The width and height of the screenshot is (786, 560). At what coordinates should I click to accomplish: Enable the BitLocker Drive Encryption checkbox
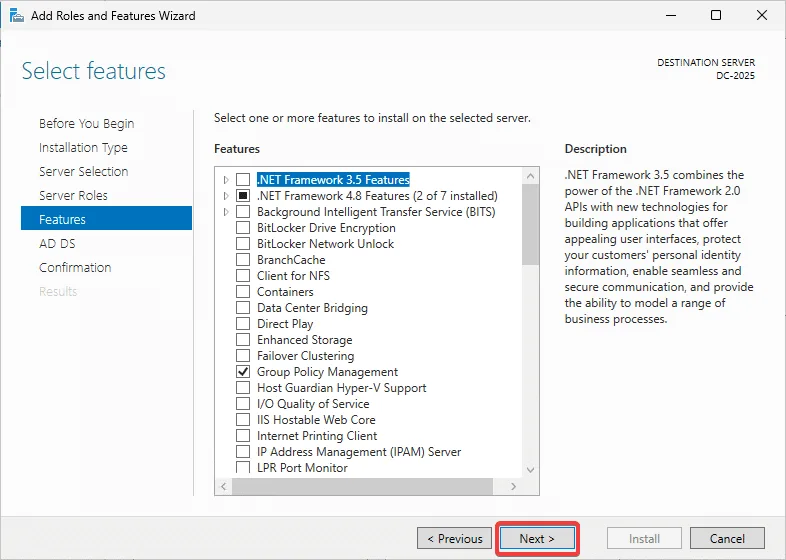tap(243, 228)
